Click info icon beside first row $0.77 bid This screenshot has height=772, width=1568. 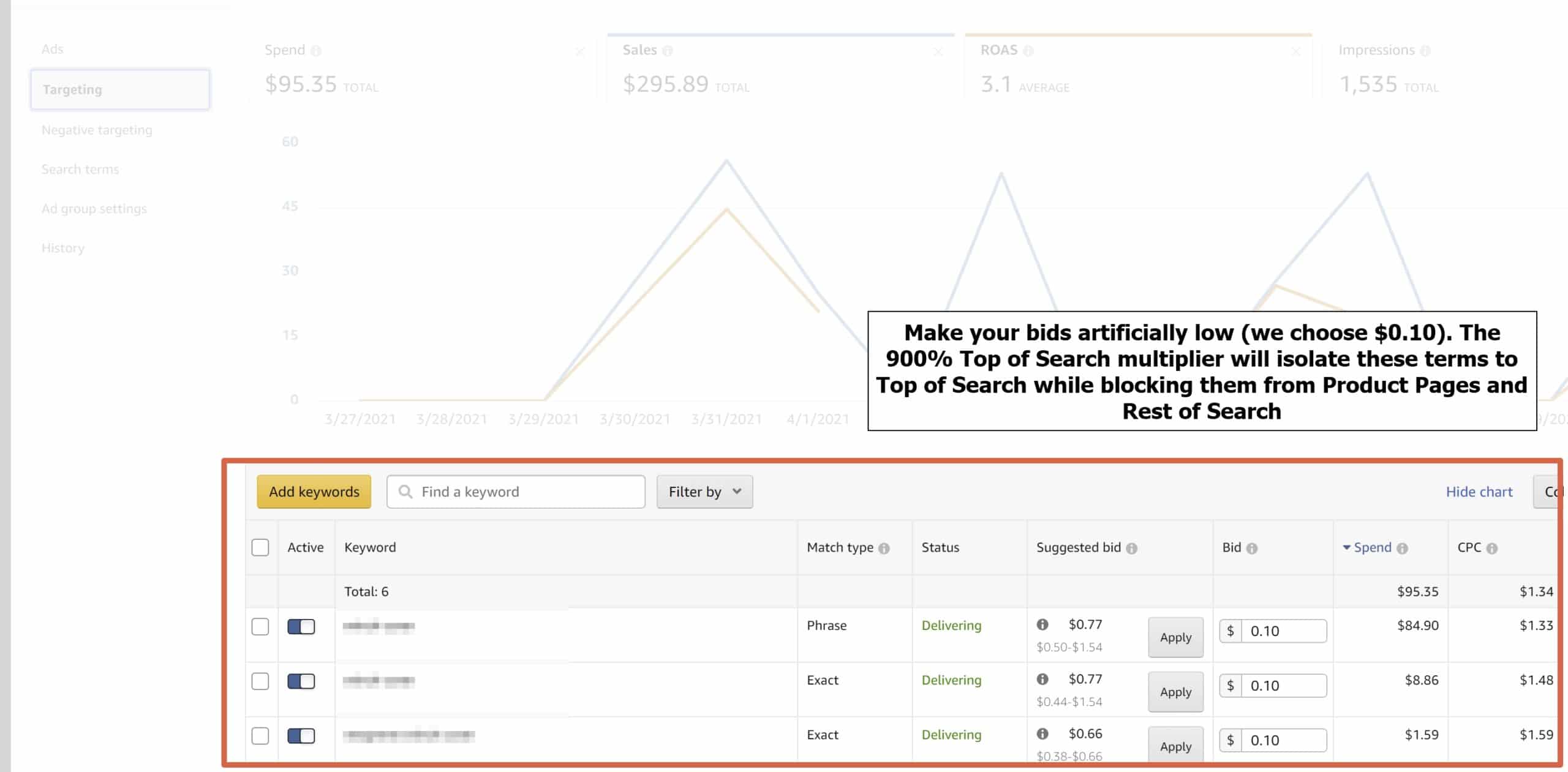(1042, 624)
